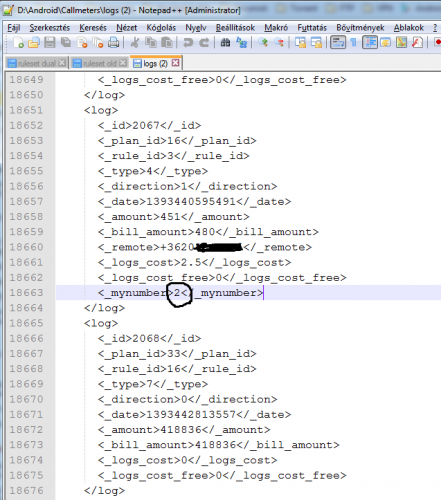The image size is (441, 500).
Task: Switch to the ruleset dual tab
Action: coord(37,63)
